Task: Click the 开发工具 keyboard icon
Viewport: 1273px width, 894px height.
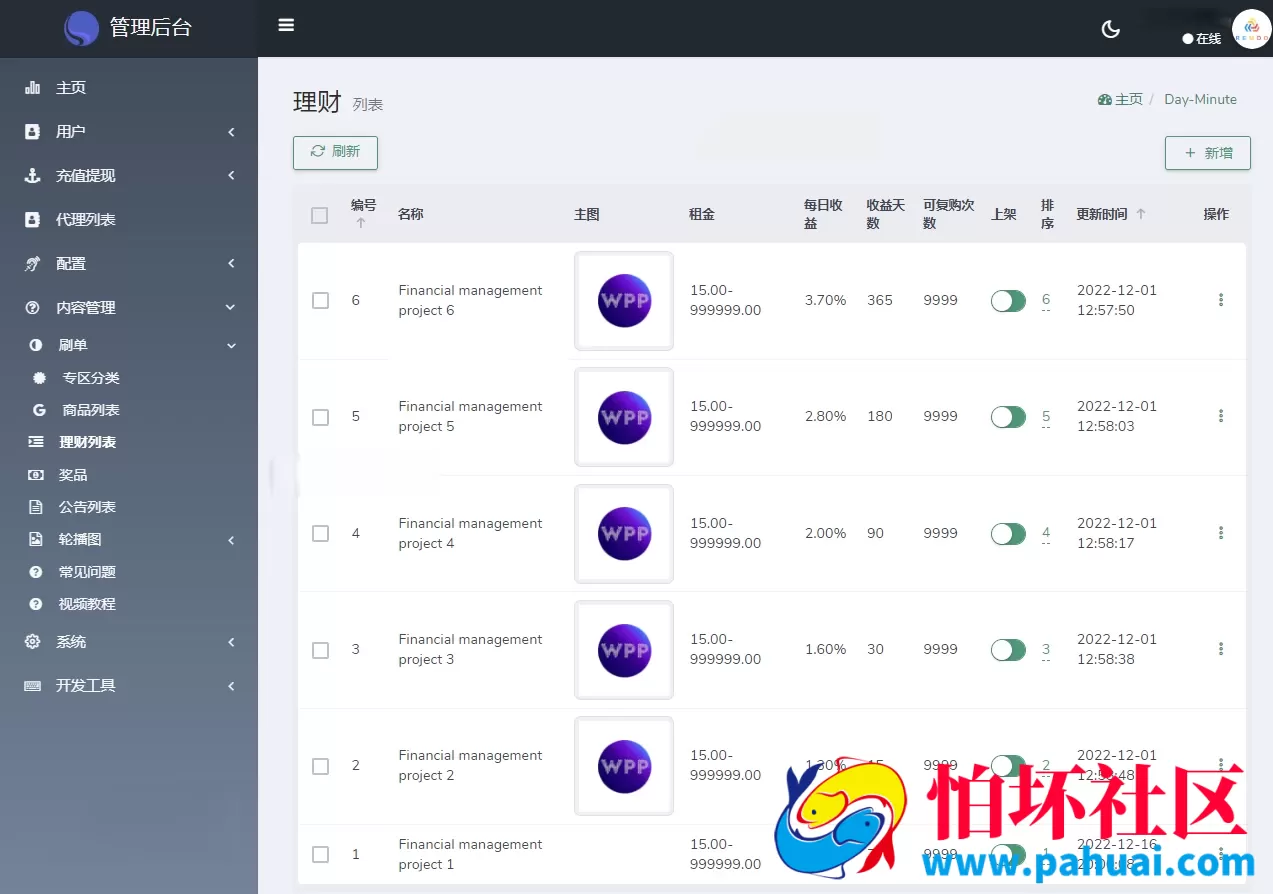Action: point(32,686)
